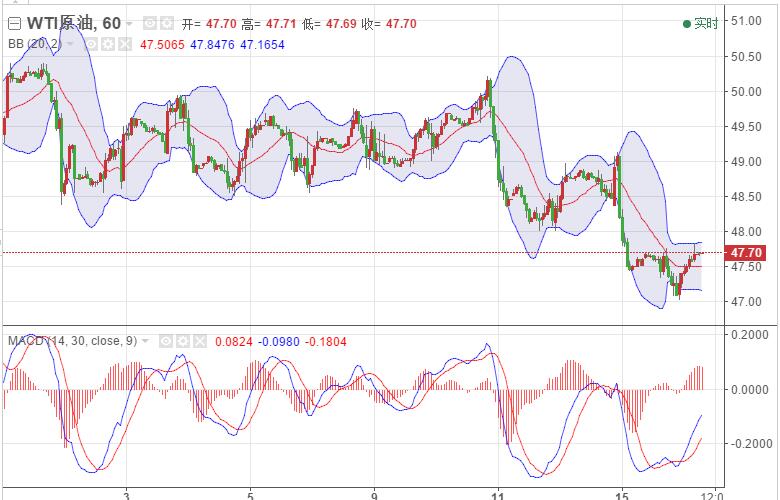Open settings gear for WTI原油 series
780x500 pixels.
pos(167,23)
